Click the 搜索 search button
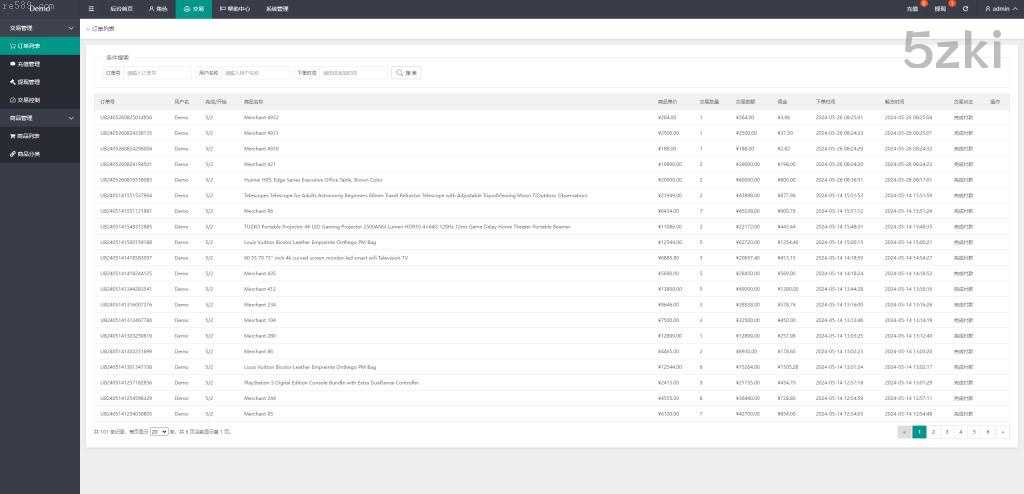Image resolution: width=1024 pixels, height=494 pixels. 407,73
